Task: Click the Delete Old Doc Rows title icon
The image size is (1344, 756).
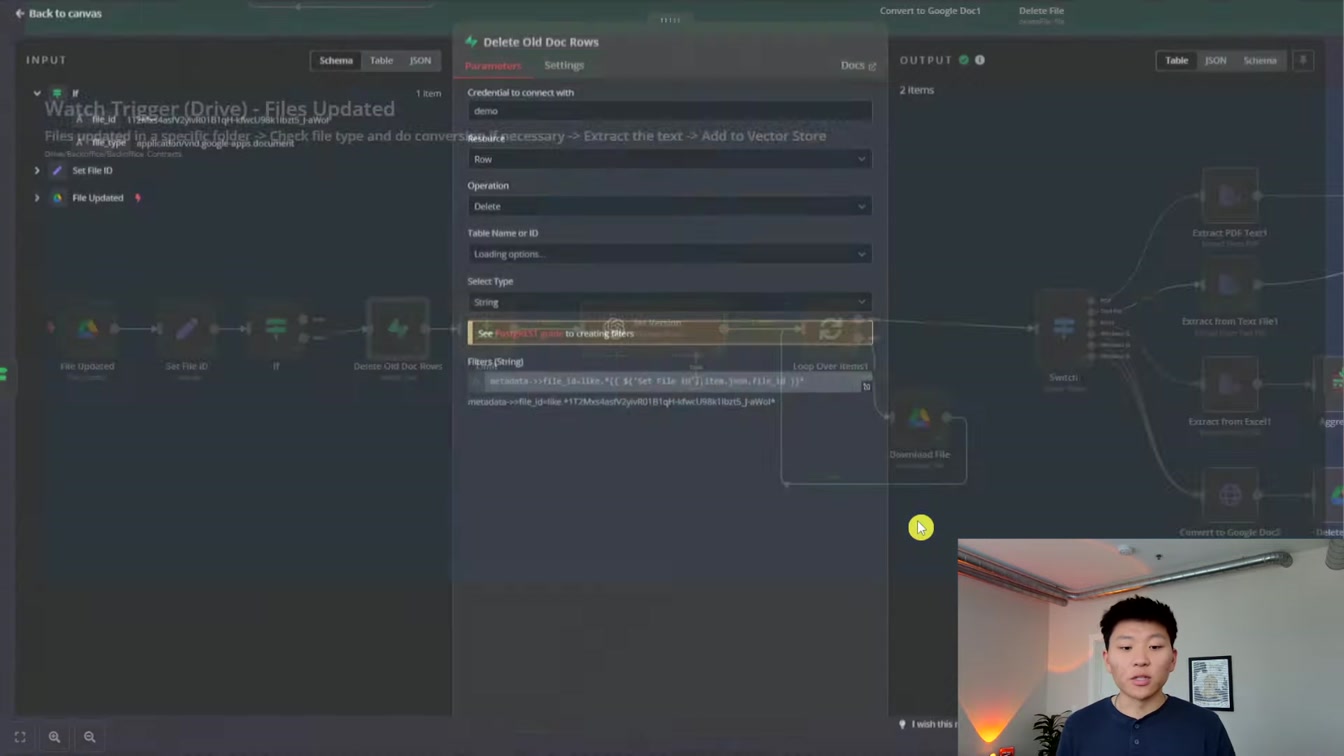Action: [472, 42]
